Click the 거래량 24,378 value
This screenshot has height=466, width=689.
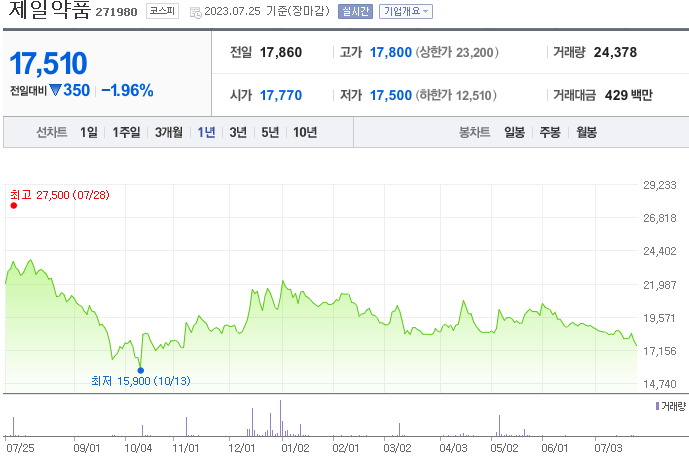click(x=615, y=52)
